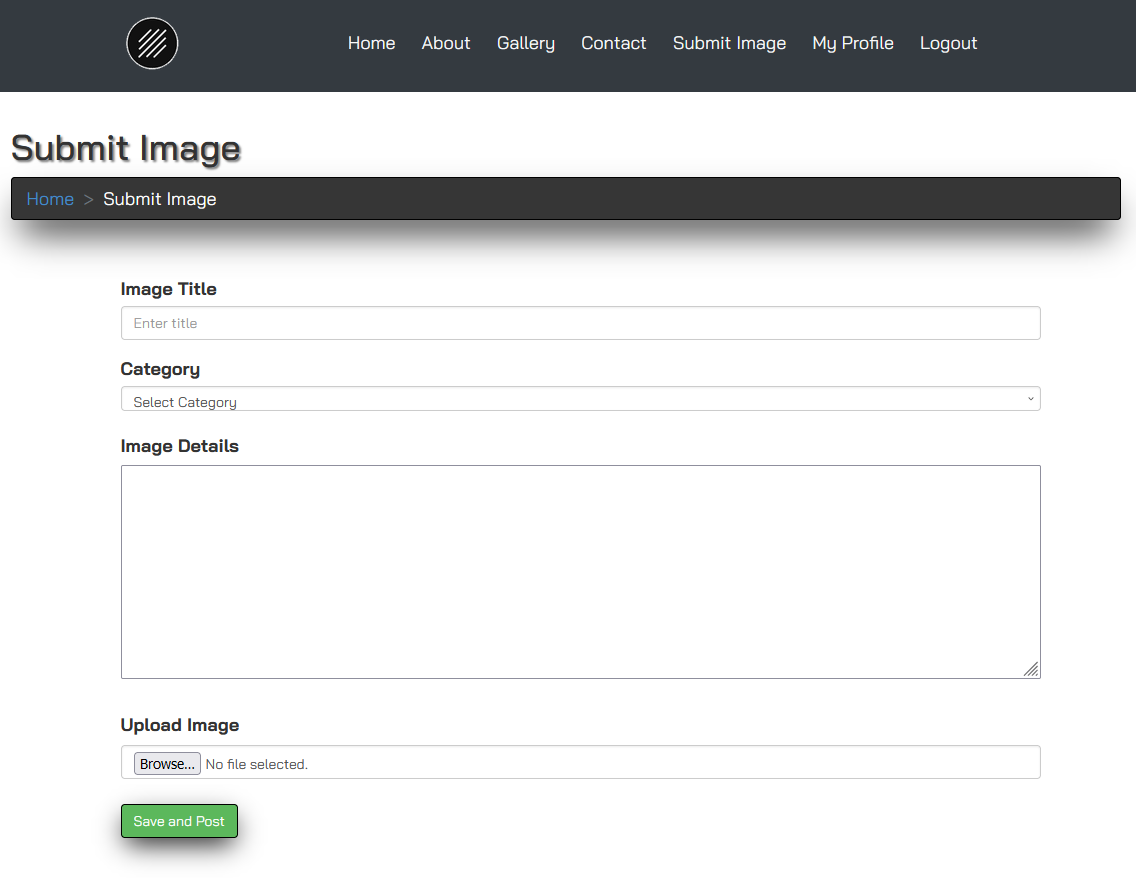Image resolution: width=1136 pixels, height=891 pixels.
Task: Grab the text area resize handle
Action: click(x=1031, y=669)
